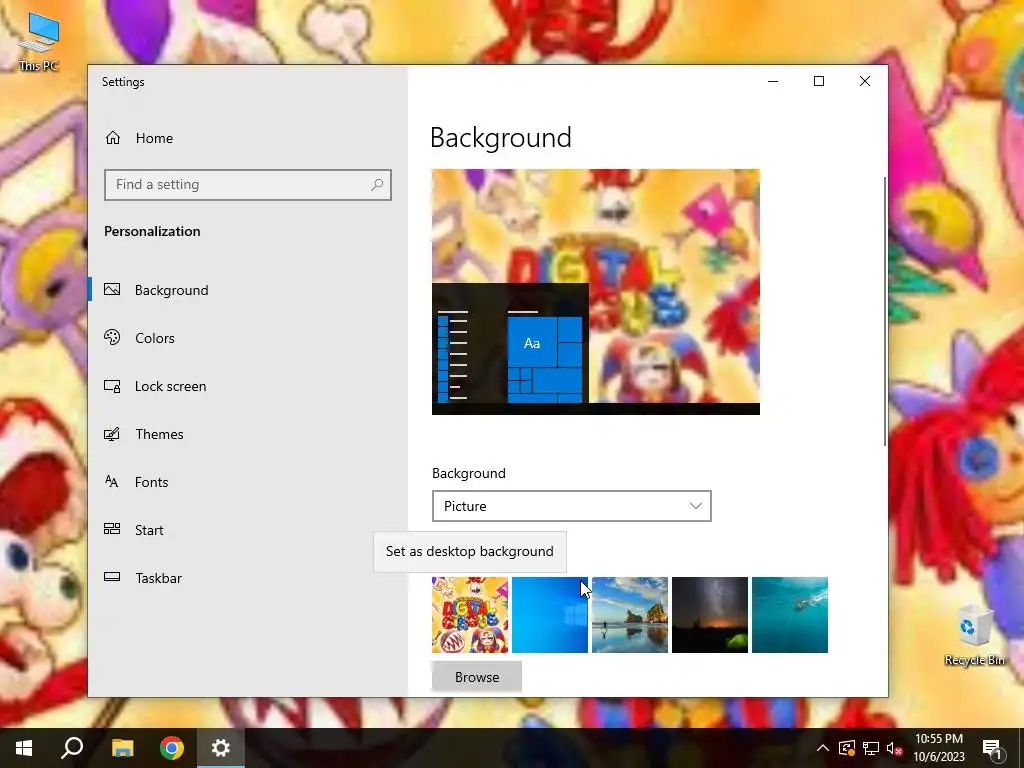
Task: Click the search magnifier in Find a setting
Action: [x=377, y=185]
